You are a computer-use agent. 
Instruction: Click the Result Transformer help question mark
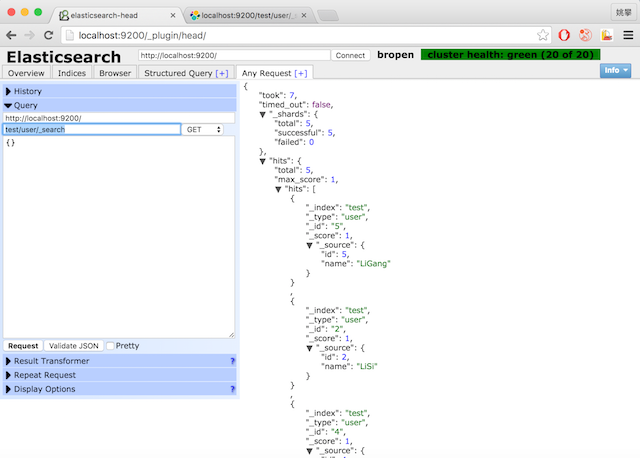[x=232, y=361]
